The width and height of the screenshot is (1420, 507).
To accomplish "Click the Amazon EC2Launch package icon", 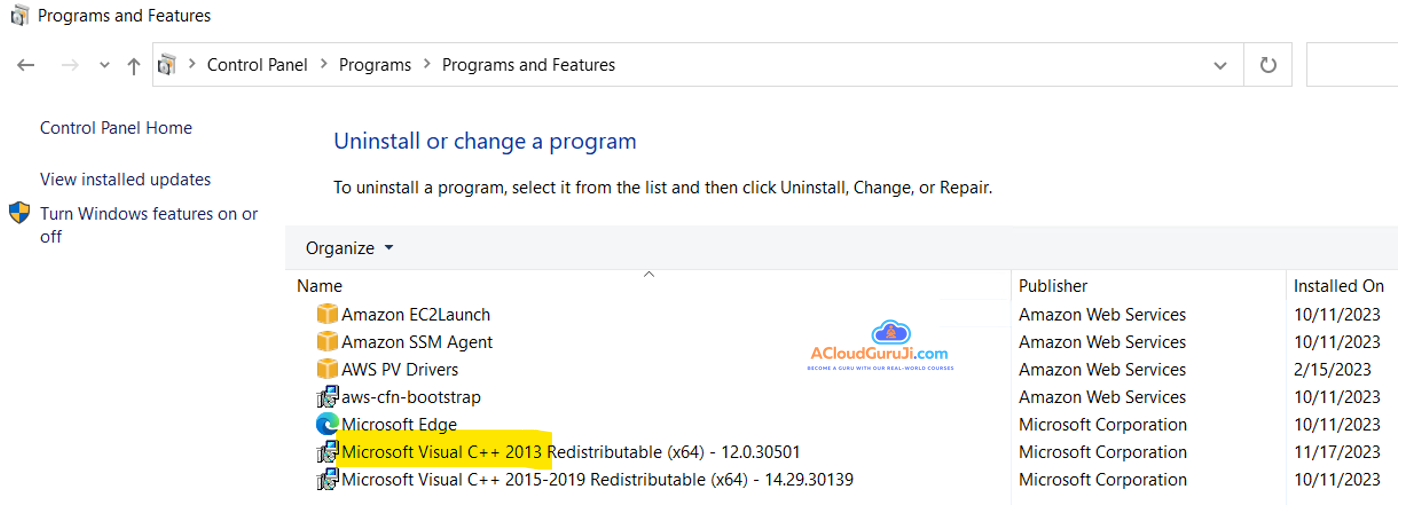I will pyautogui.click(x=327, y=314).
